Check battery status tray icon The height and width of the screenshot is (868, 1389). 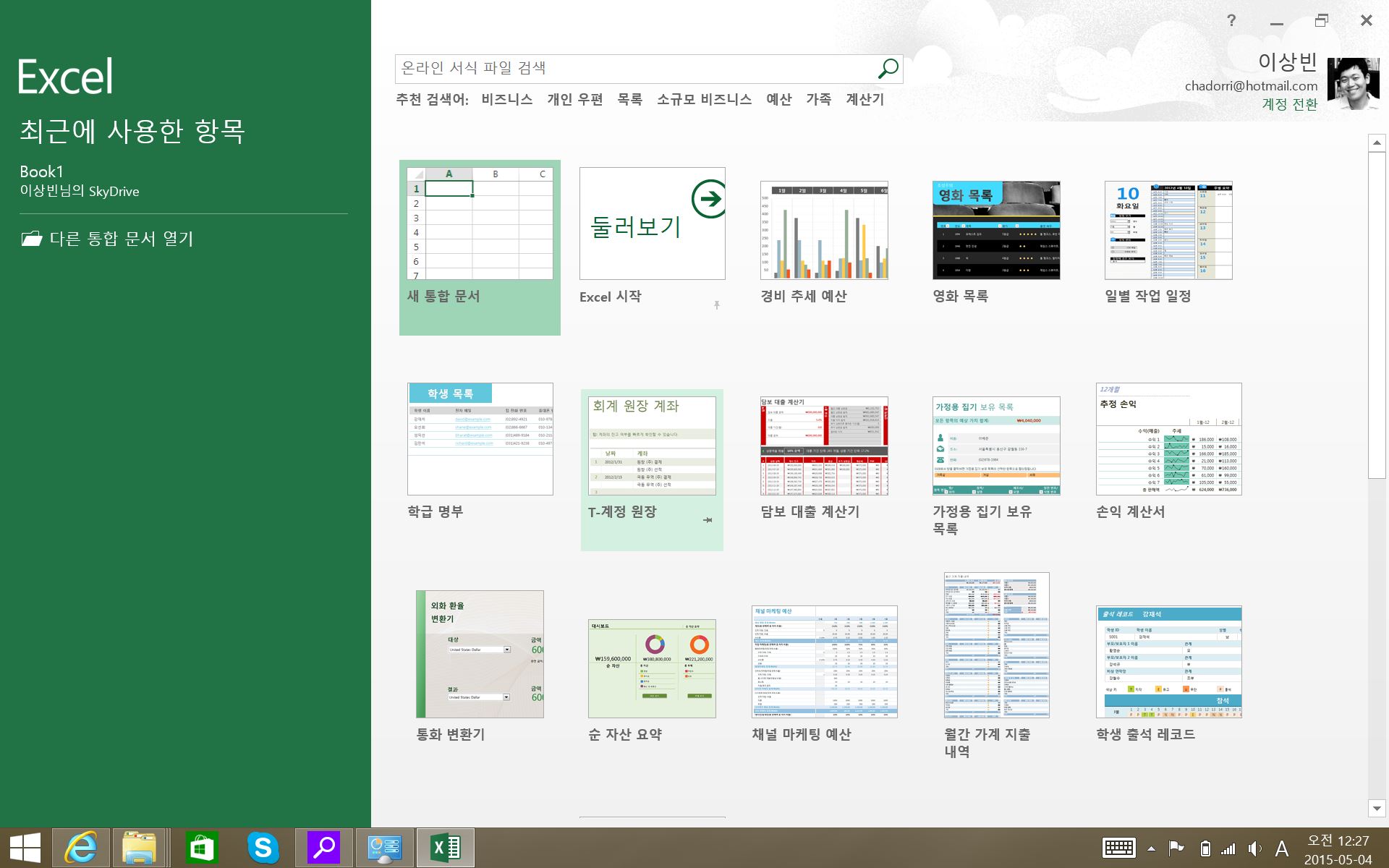point(1205,848)
